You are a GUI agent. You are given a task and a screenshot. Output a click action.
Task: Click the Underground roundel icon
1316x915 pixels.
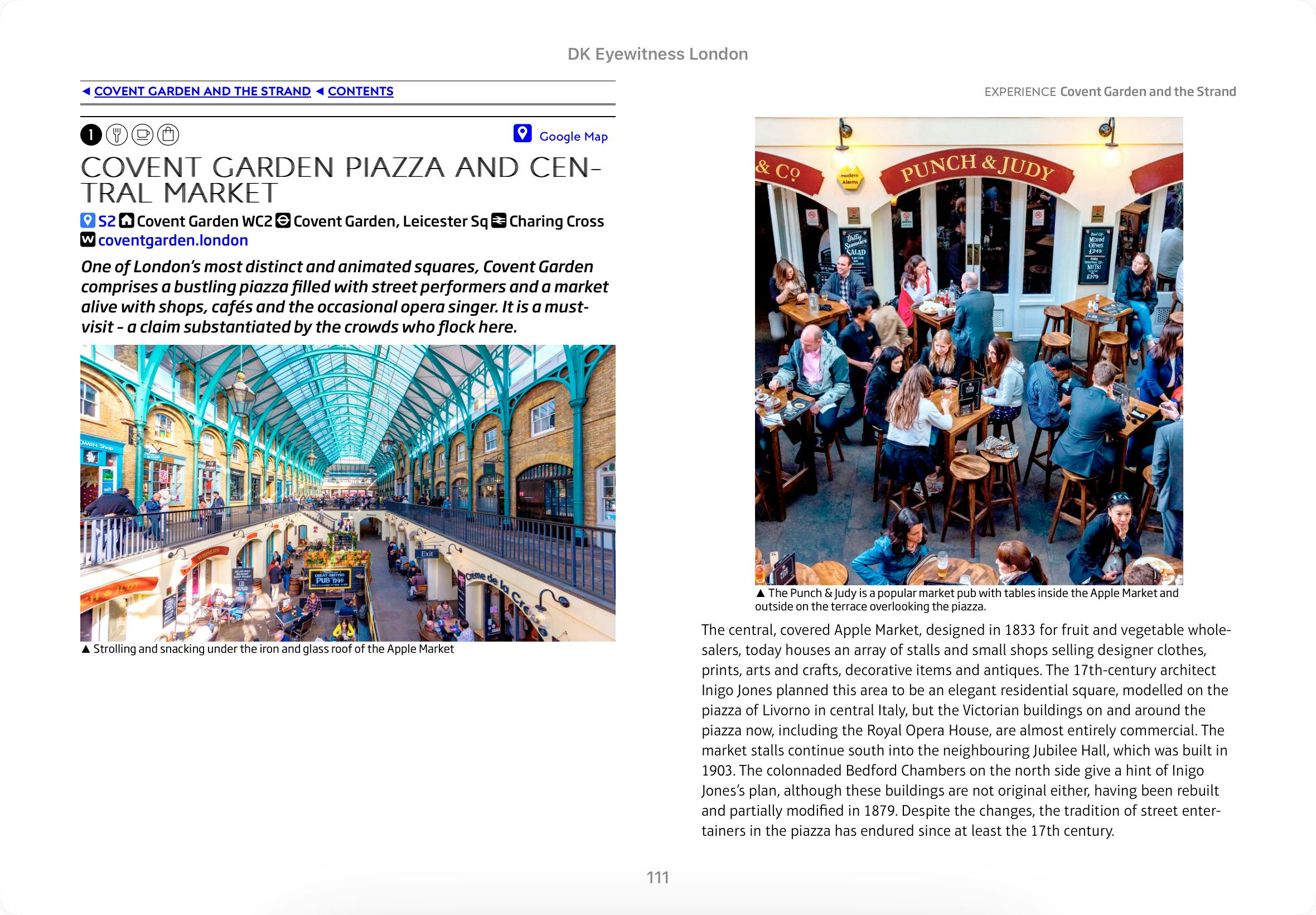pyautogui.click(x=283, y=221)
